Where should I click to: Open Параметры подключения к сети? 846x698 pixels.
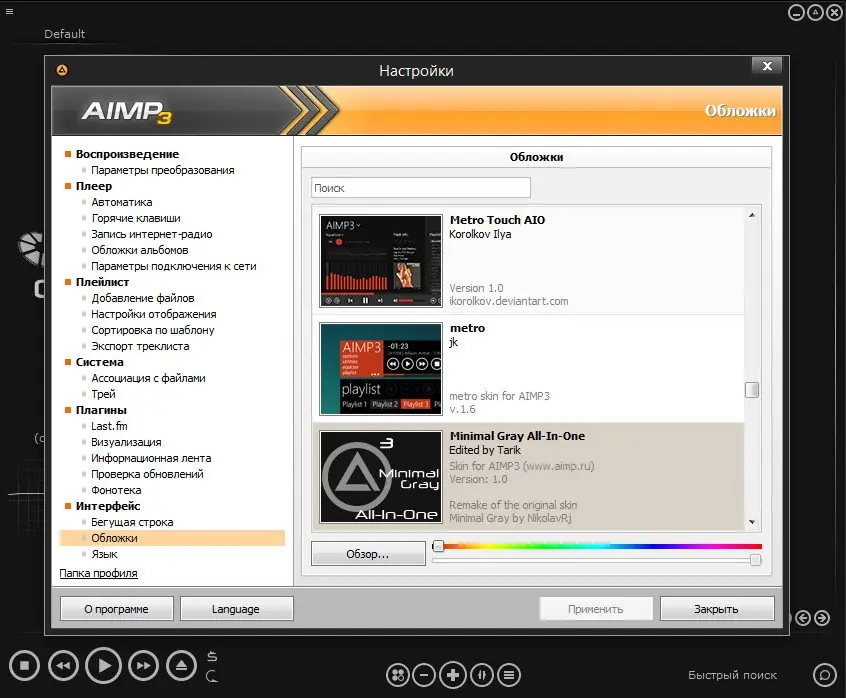click(x=174, y=266)
